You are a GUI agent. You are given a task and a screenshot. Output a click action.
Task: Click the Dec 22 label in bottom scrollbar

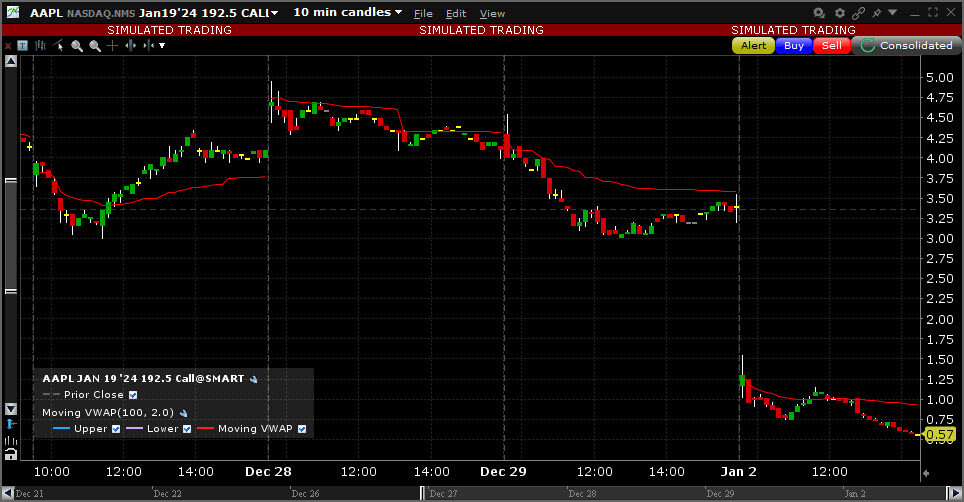click(x=167, y=494)
